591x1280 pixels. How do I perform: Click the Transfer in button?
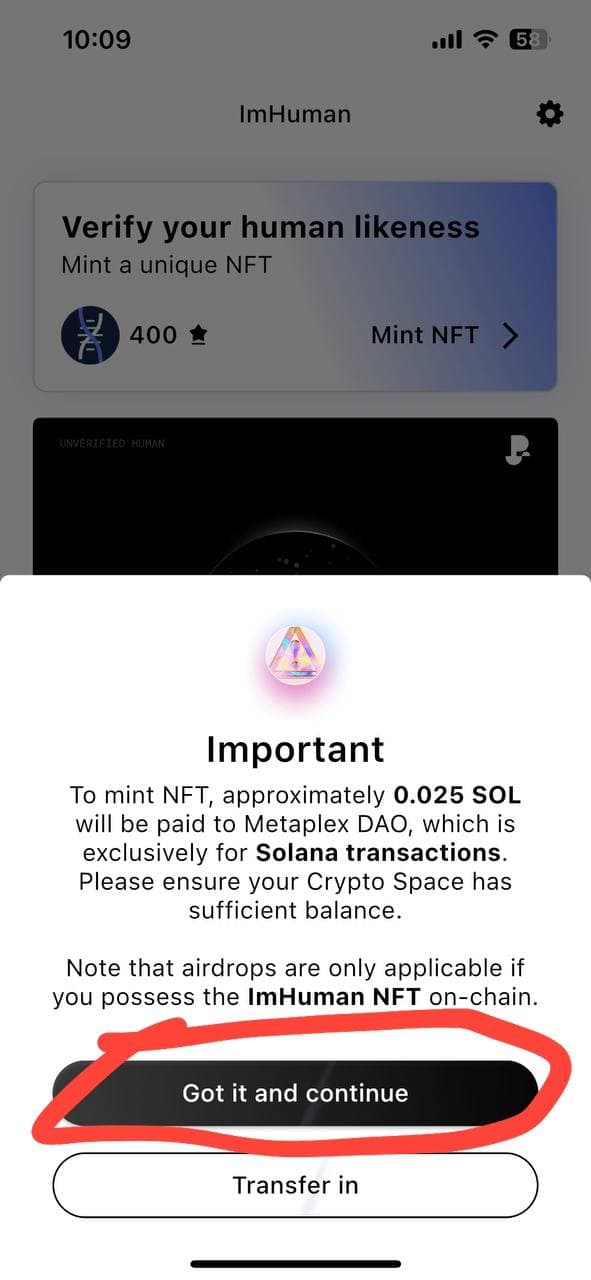(295, 1185)
